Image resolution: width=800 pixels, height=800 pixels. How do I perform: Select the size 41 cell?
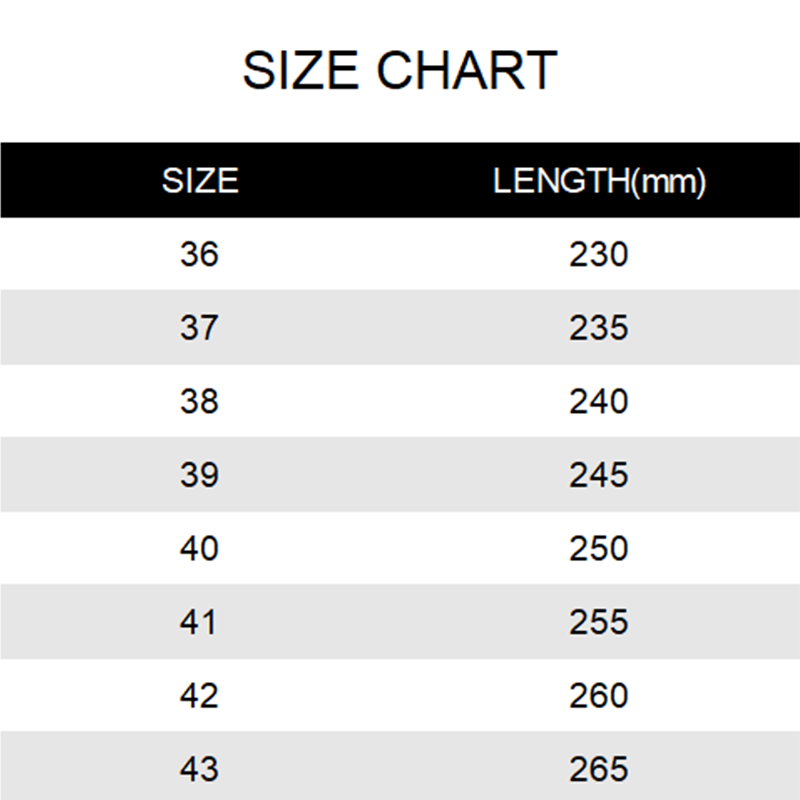199,622
